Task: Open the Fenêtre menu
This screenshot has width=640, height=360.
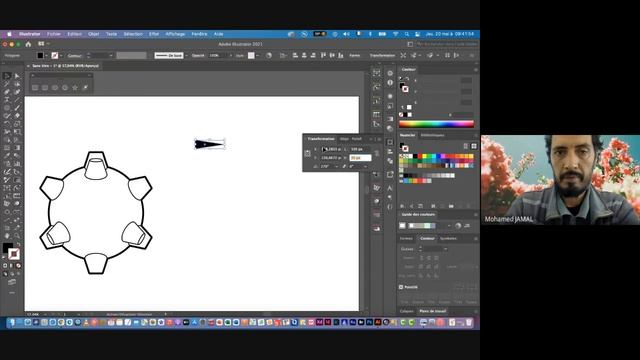Action: tap(199, 34)
